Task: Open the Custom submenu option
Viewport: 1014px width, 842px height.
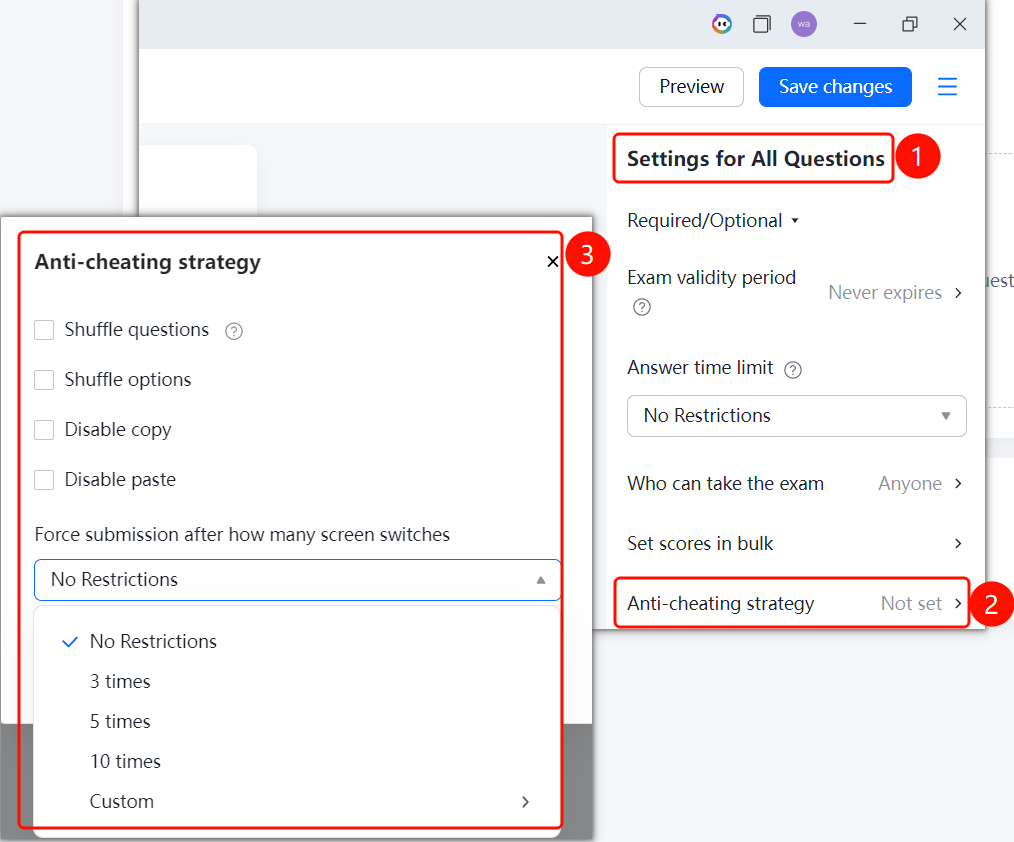Action: point(297,801)
